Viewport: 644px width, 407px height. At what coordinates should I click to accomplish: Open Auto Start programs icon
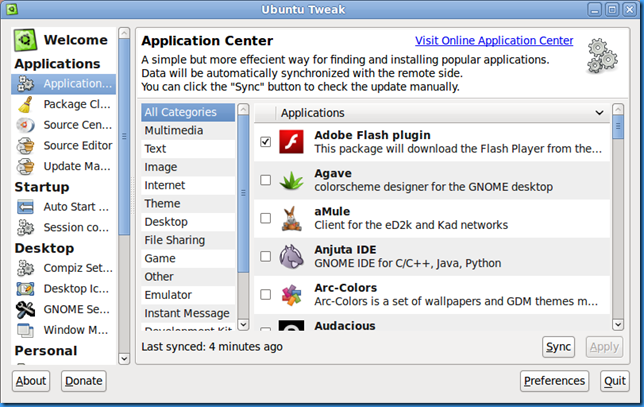[25, 207]
